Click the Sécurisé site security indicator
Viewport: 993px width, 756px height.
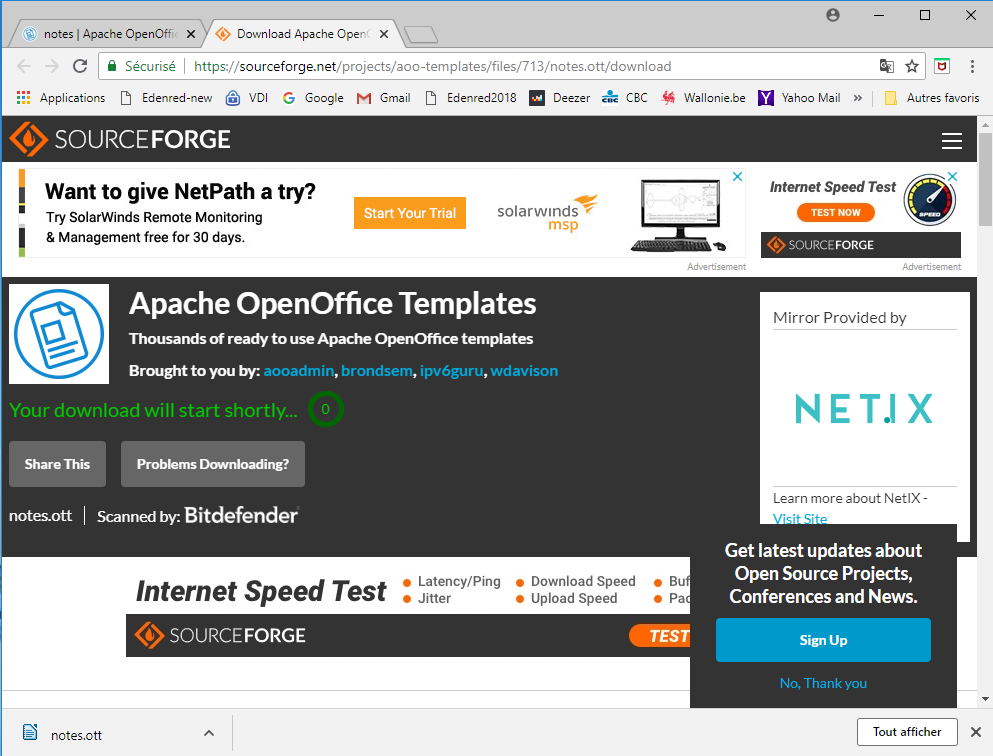[x=141, y=66]
